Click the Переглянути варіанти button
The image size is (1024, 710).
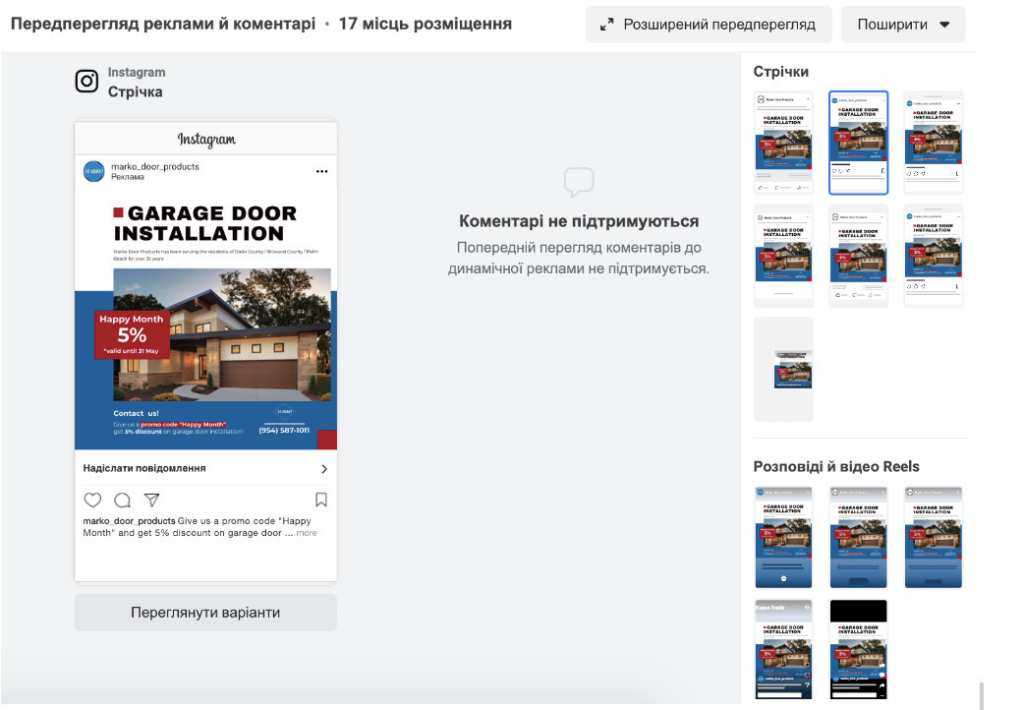[x=205, y=612]
